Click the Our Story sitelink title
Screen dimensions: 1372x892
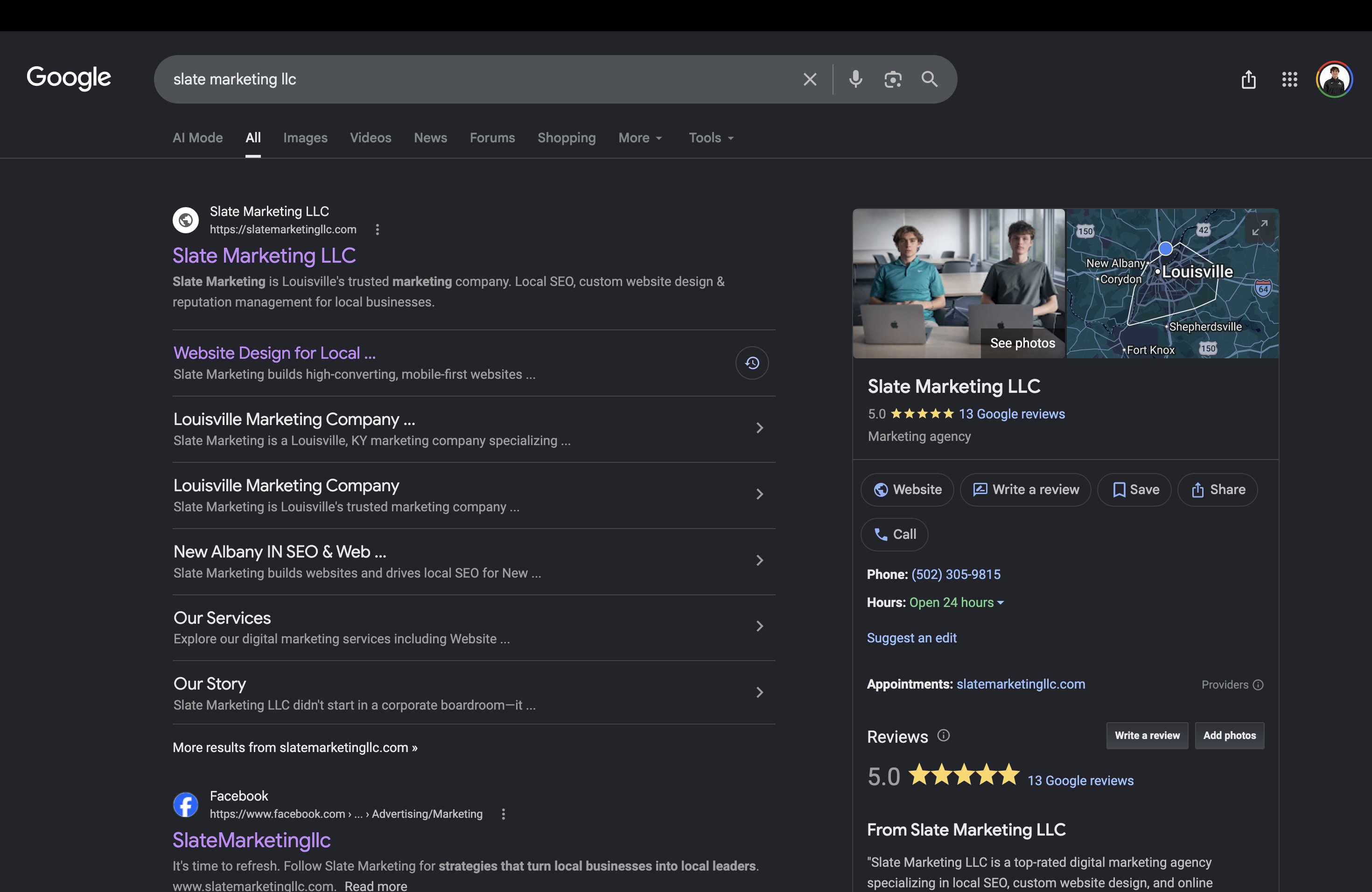(210, 683)
